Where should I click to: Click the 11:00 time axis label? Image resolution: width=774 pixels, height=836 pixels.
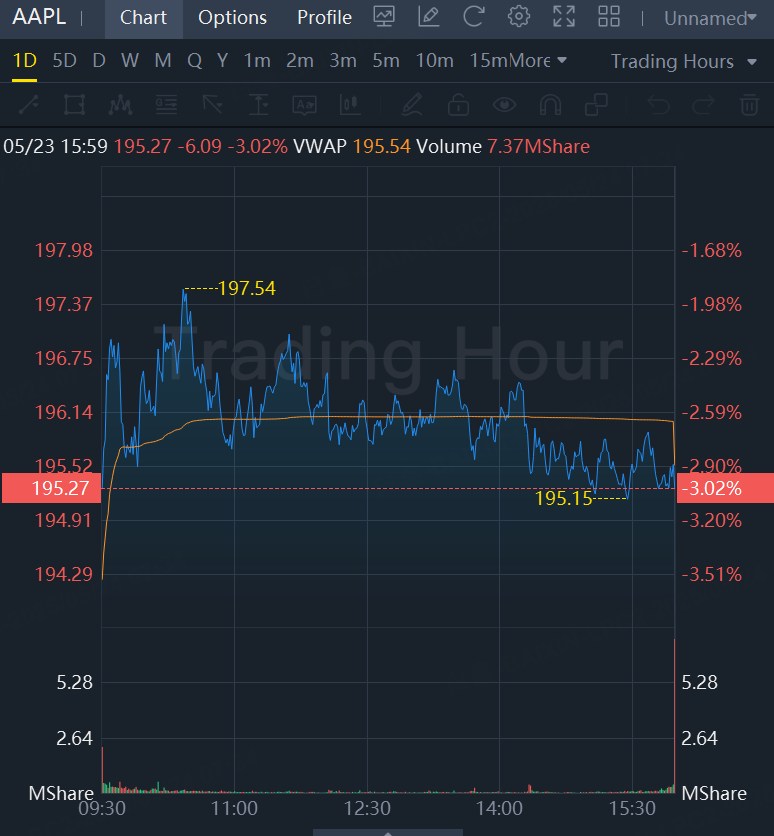pos(234,808)
